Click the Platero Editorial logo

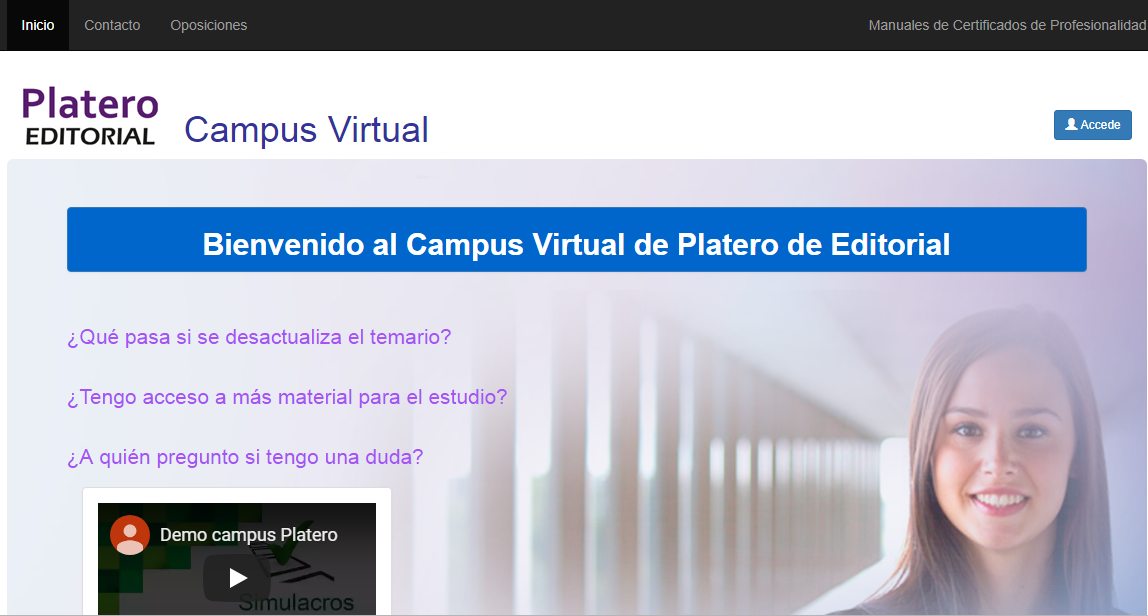(x=89, y=116)
